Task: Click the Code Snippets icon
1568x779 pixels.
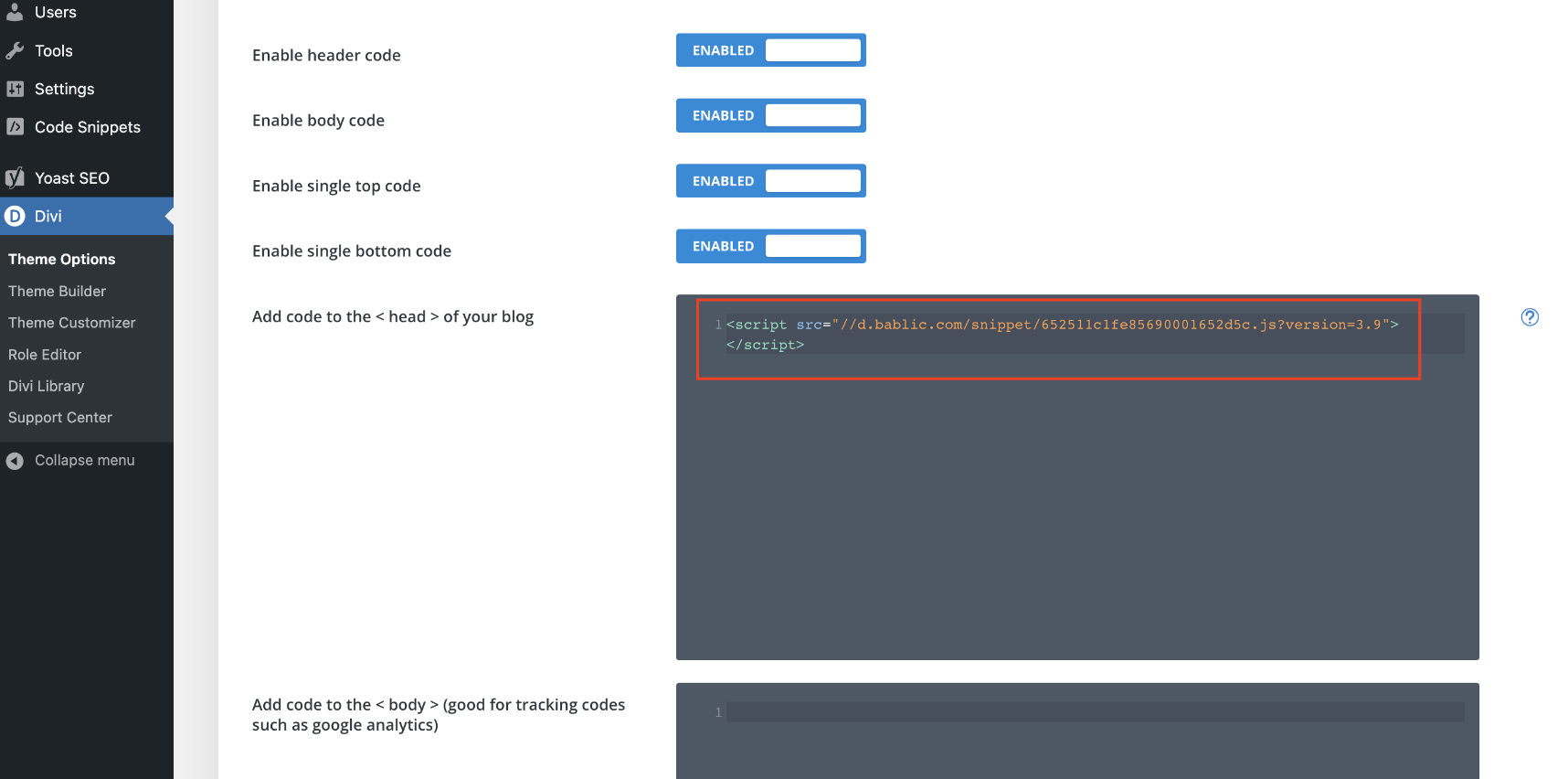Action: 15,127
